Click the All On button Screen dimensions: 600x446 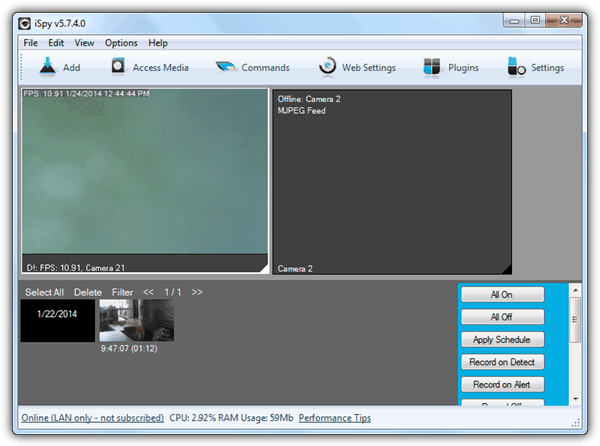pyautogui.click(x=502, y=295)
